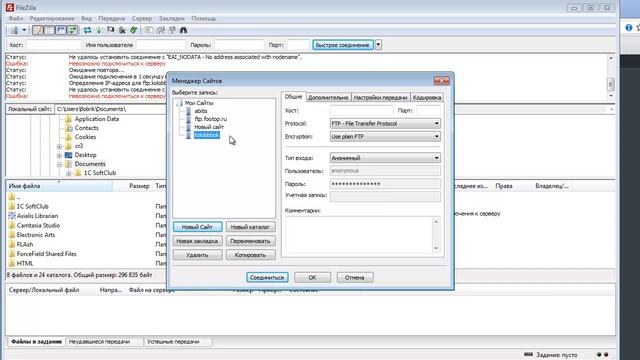Toggle the message log toolbar icon
Image resolution: width=640 pixels, height=360 pixels.
38,30
